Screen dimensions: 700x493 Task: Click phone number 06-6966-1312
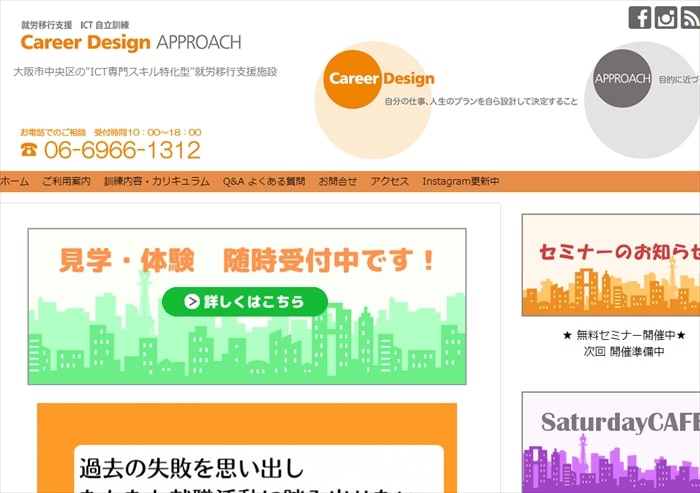pos(122,150)
